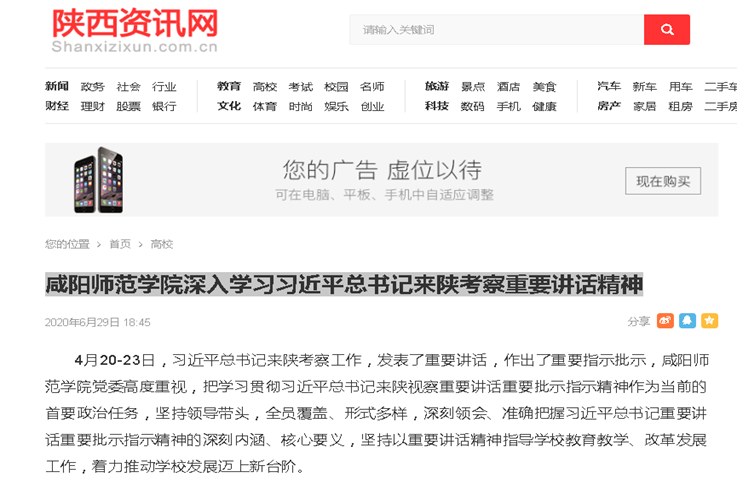
Task: Open the 教育 menu category
Action: tap(229, 86)
